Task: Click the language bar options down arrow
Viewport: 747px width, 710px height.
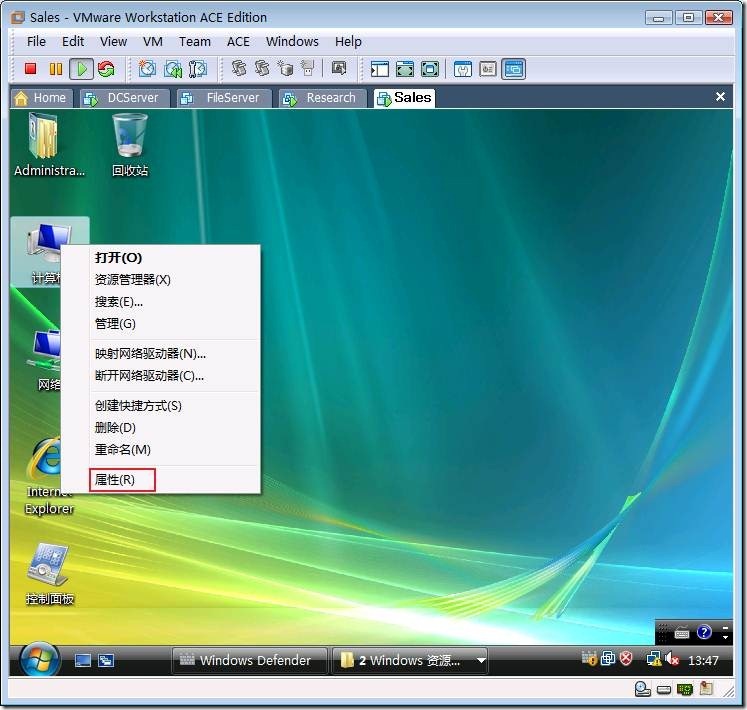Action: (x=726, y=638)
